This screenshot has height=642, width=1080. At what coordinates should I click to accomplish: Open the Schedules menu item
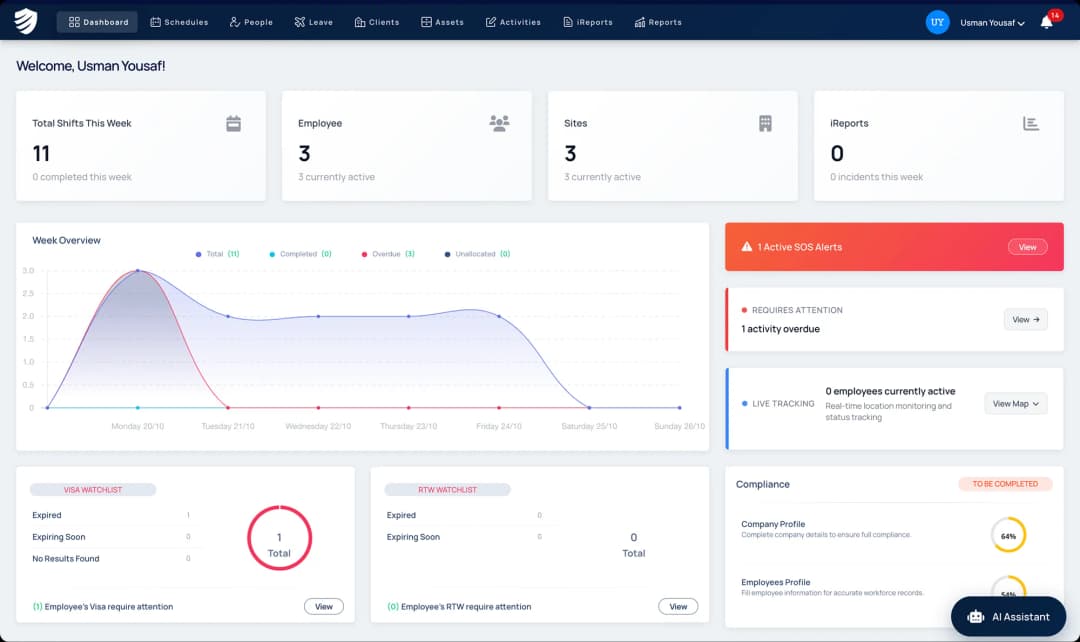179,22
